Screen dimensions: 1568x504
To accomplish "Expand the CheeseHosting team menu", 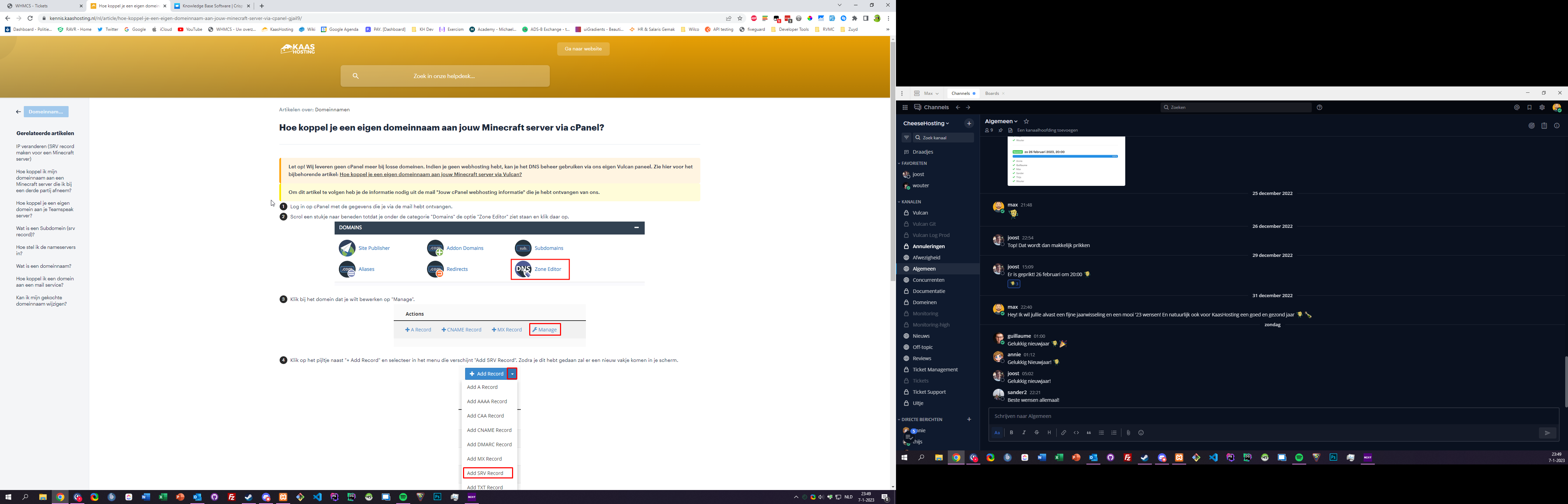I will point(926,124).
